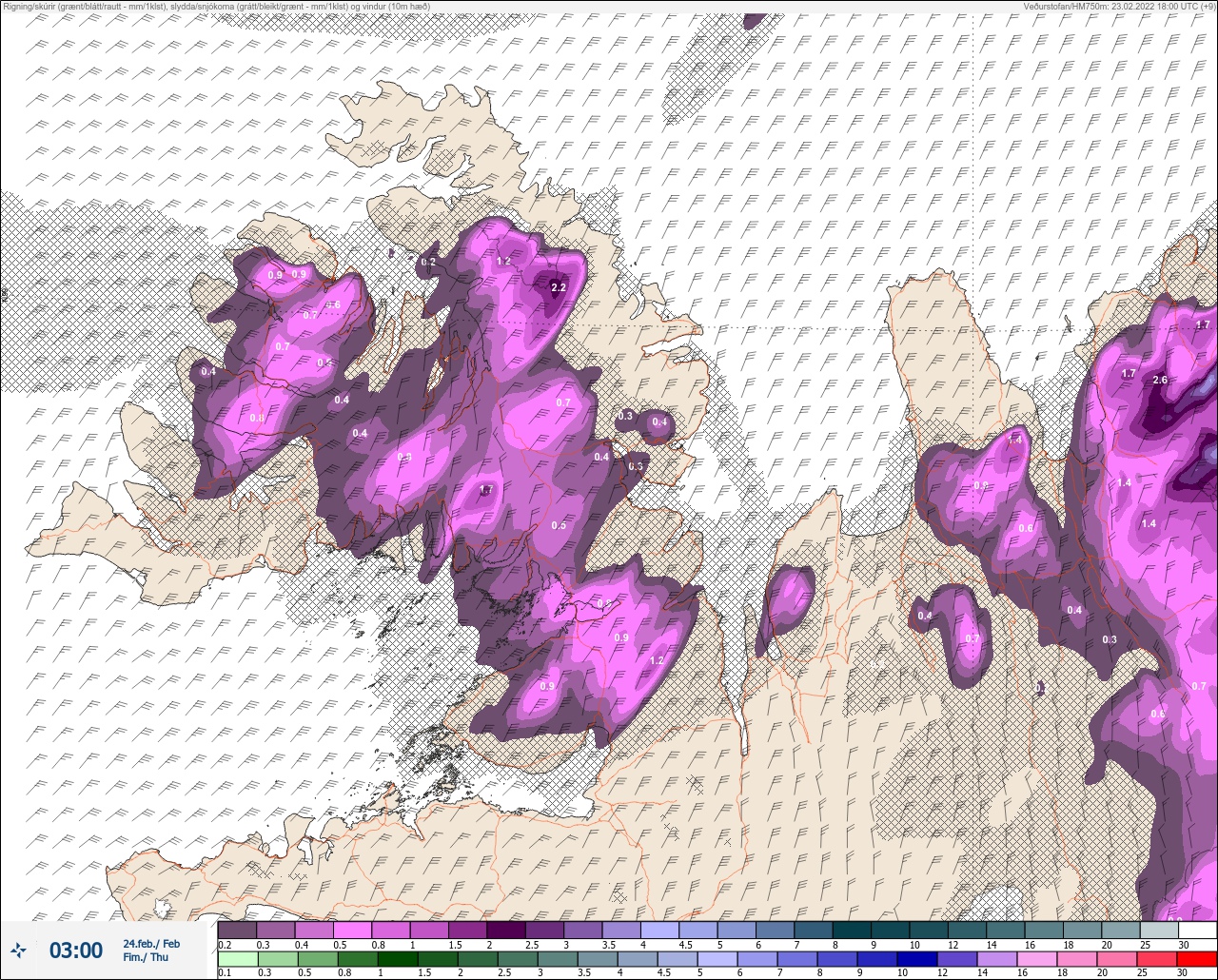
Task: Select the darkest purple 2 swatch in upper legend
Action: 506,930
